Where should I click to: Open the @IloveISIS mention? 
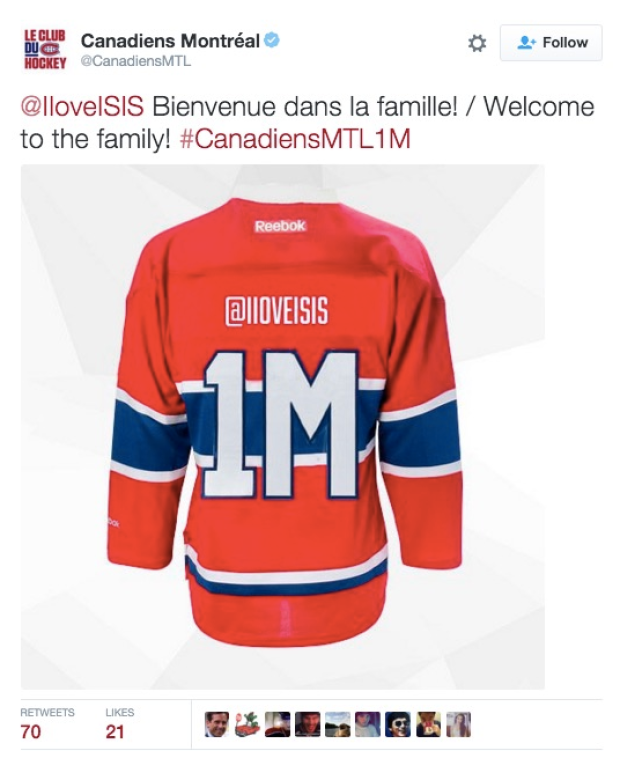pos(82,107)
